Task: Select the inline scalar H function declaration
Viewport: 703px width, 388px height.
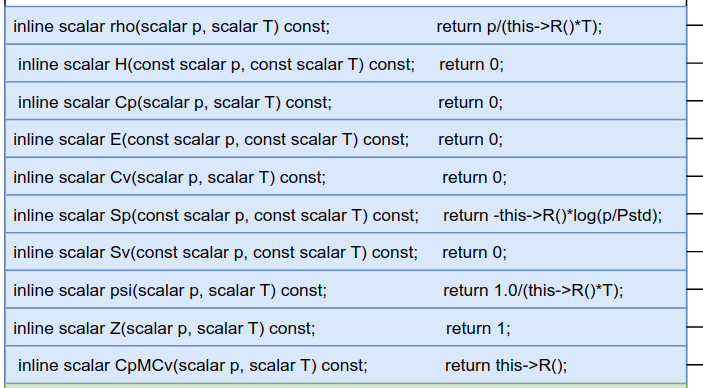Action: (x=217, y=65)
